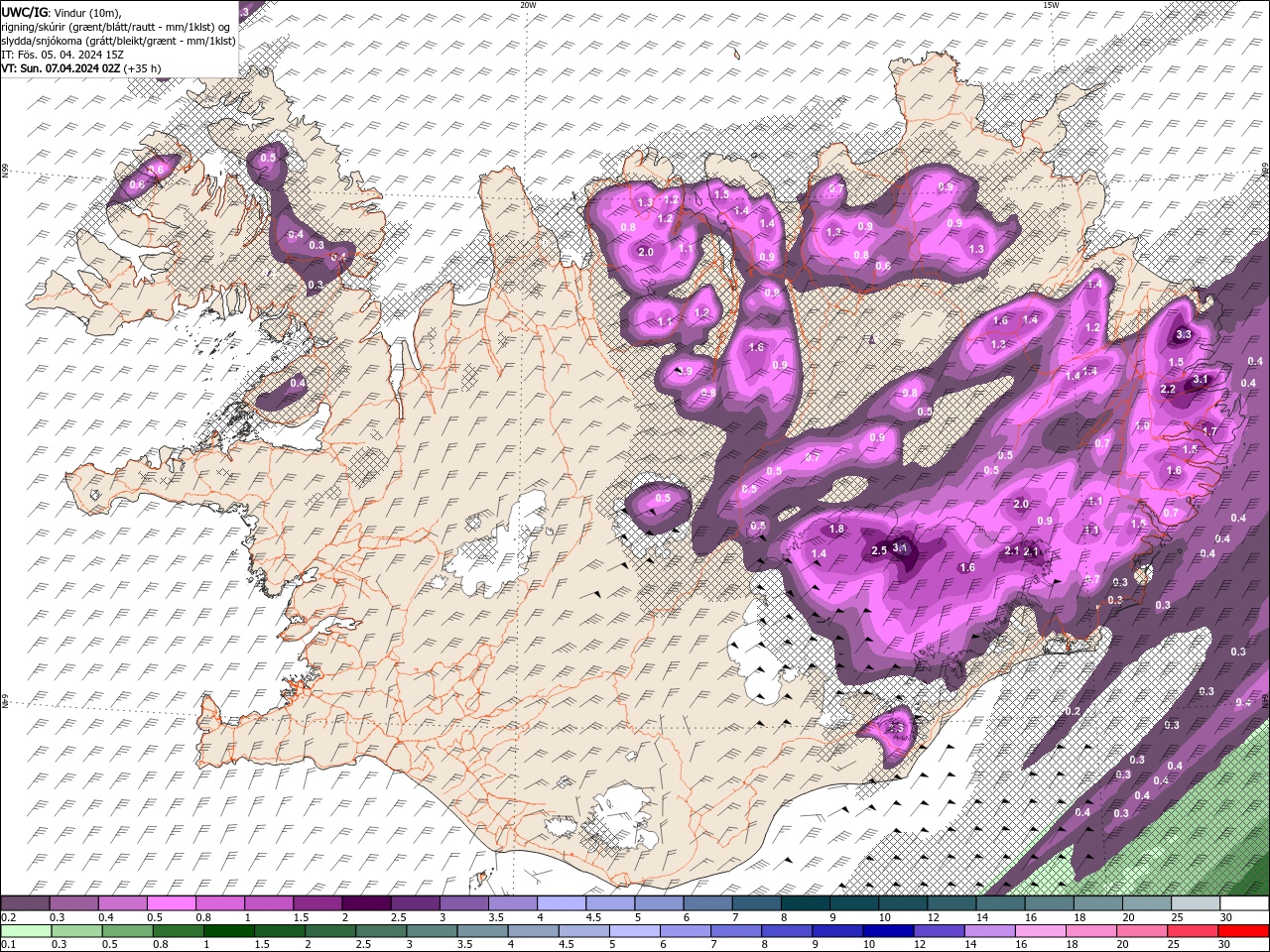1270x952 pixels.
Task: Click the rain legend swatch between 0.5 and 0.8
Action: [126, 931]
